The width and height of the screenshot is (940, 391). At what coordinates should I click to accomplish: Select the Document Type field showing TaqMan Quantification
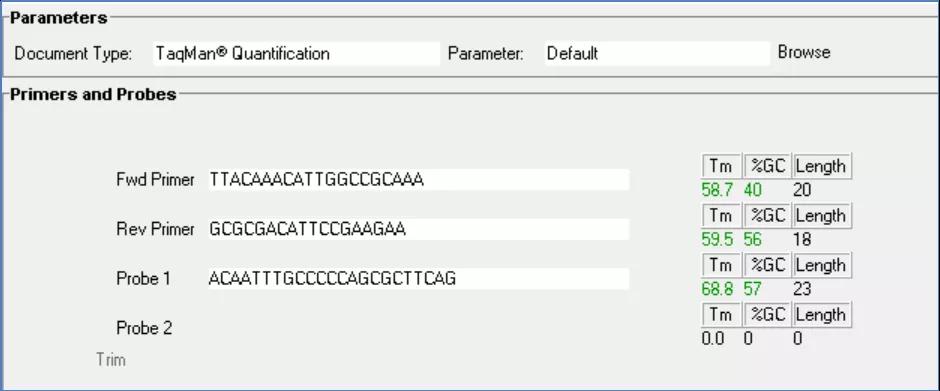pos(296,53)
